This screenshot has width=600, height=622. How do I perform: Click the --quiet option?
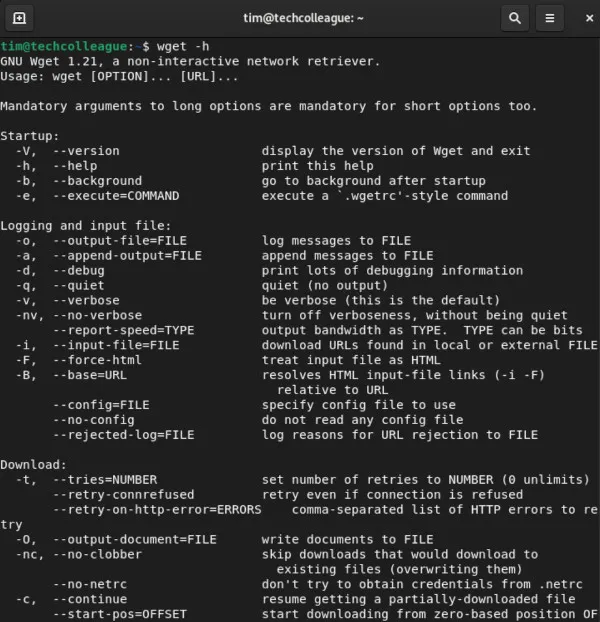pyautogui.click(x=79, y=286)
